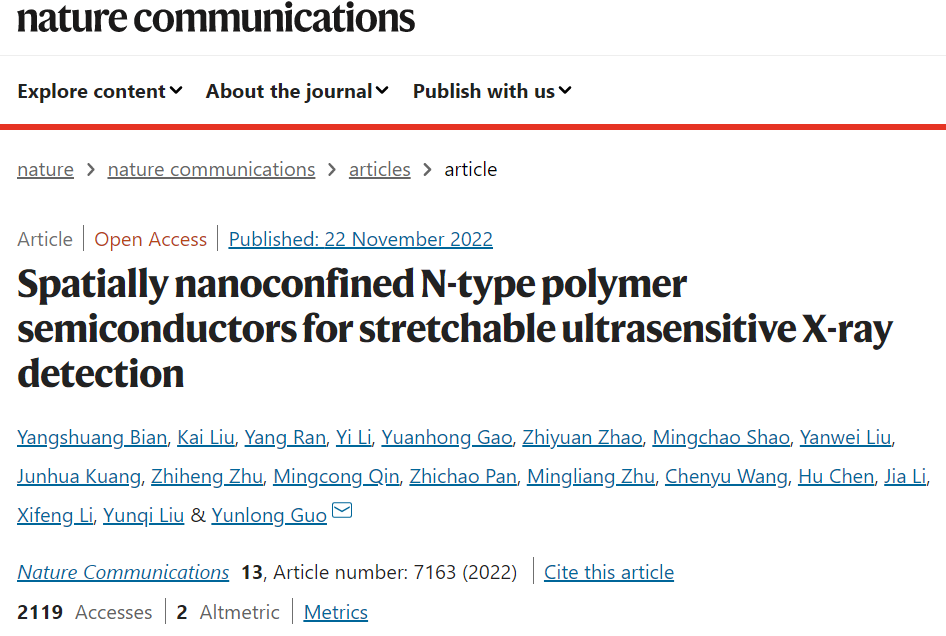Image resolution: width=946 pixels, height=636 pixels.
Task: Click the italic Nature Communications journal link
Action: 123,572
